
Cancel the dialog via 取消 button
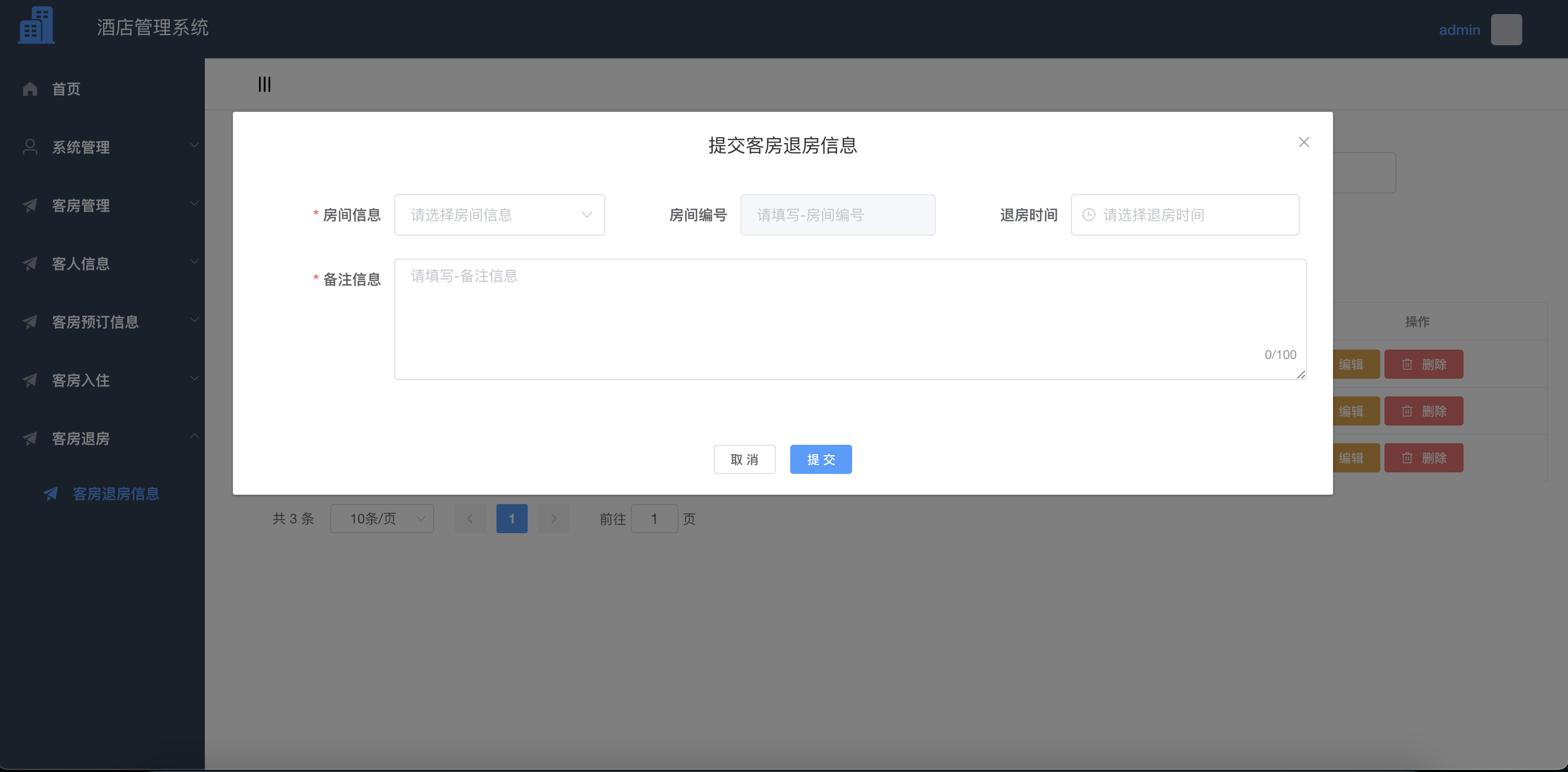(744, 459)
